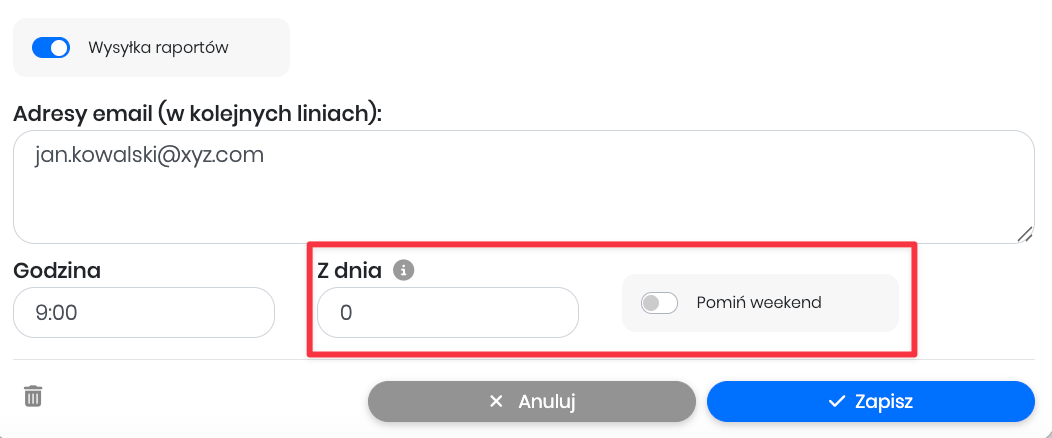The height and width of the screenshot is (438, 1052).
Task: Click the info icon beside Z dnia
Action: [x=403, y=270]
